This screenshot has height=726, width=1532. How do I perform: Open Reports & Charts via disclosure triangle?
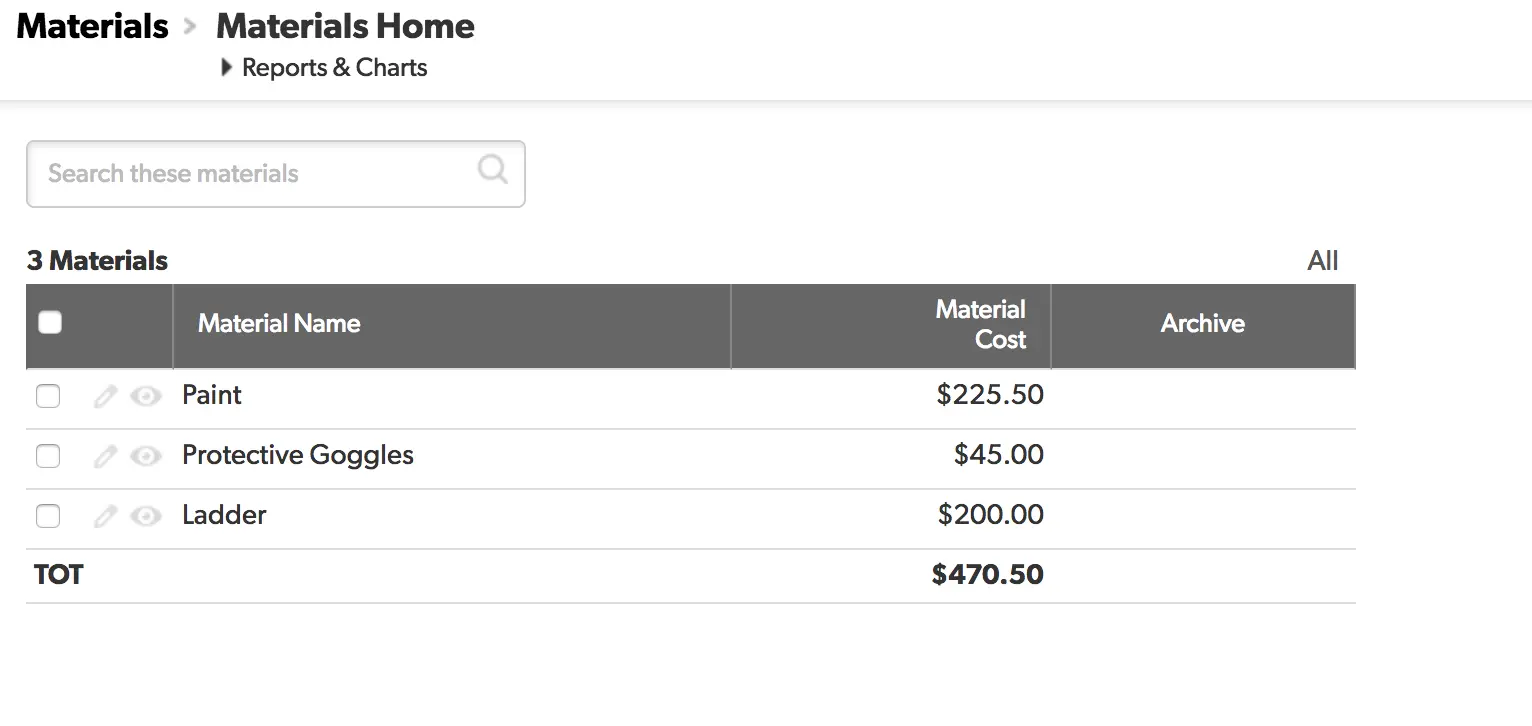[227, 67]
